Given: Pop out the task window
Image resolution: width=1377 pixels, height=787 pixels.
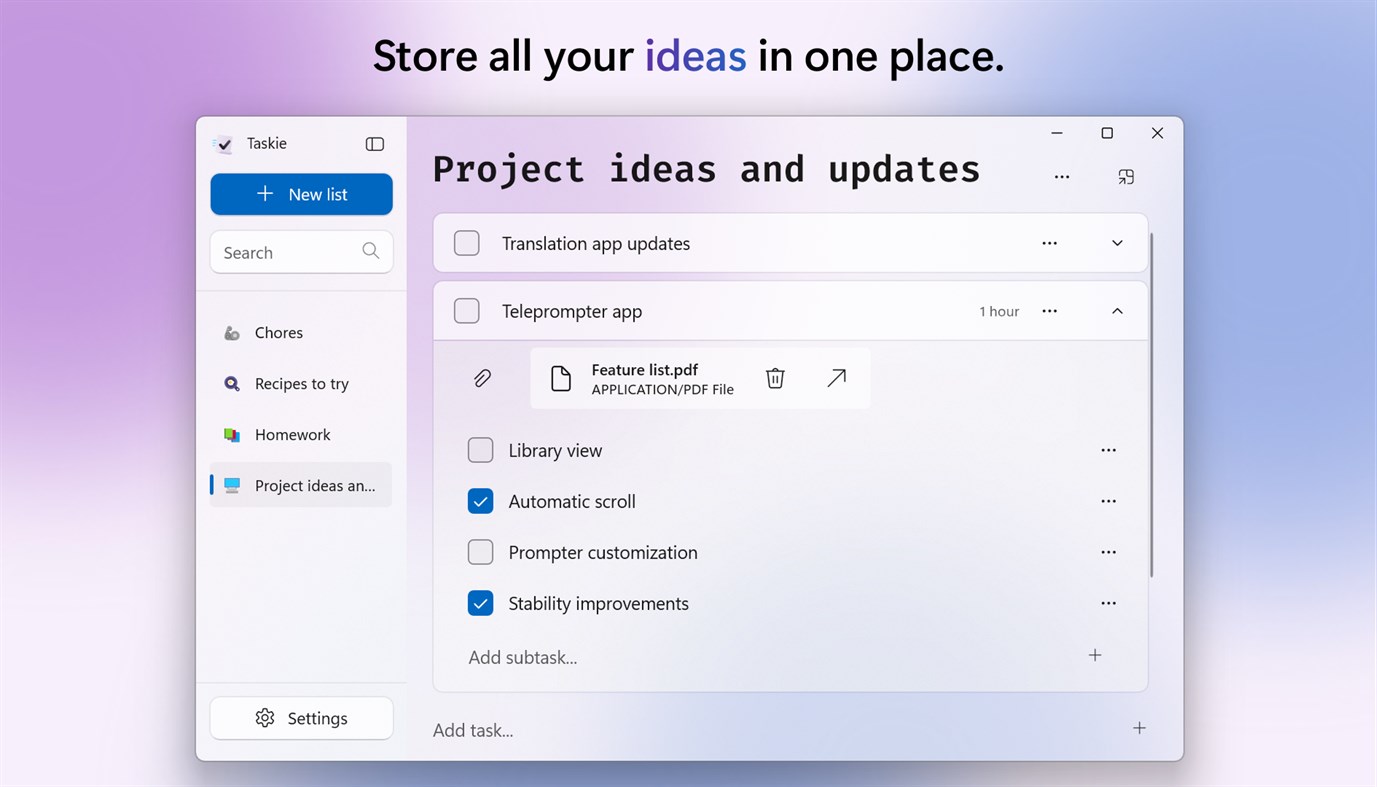Looking at the screenshot, I should [x=1126, y=176].
